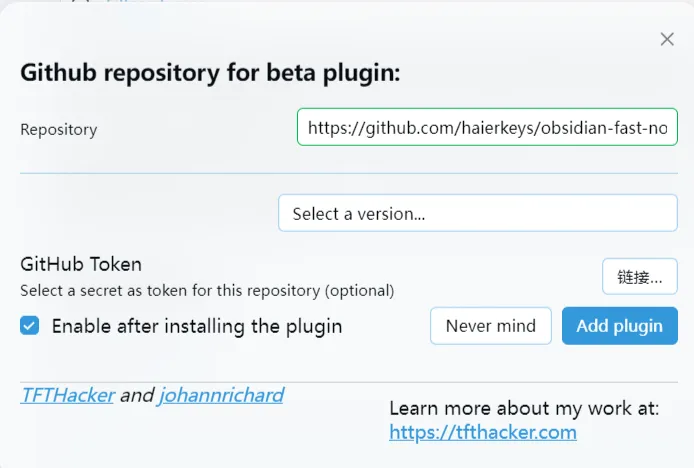Open the johannrichard author link
This screenshot has width=694, height=468.
pyautogui.click(x=221, y=395)
